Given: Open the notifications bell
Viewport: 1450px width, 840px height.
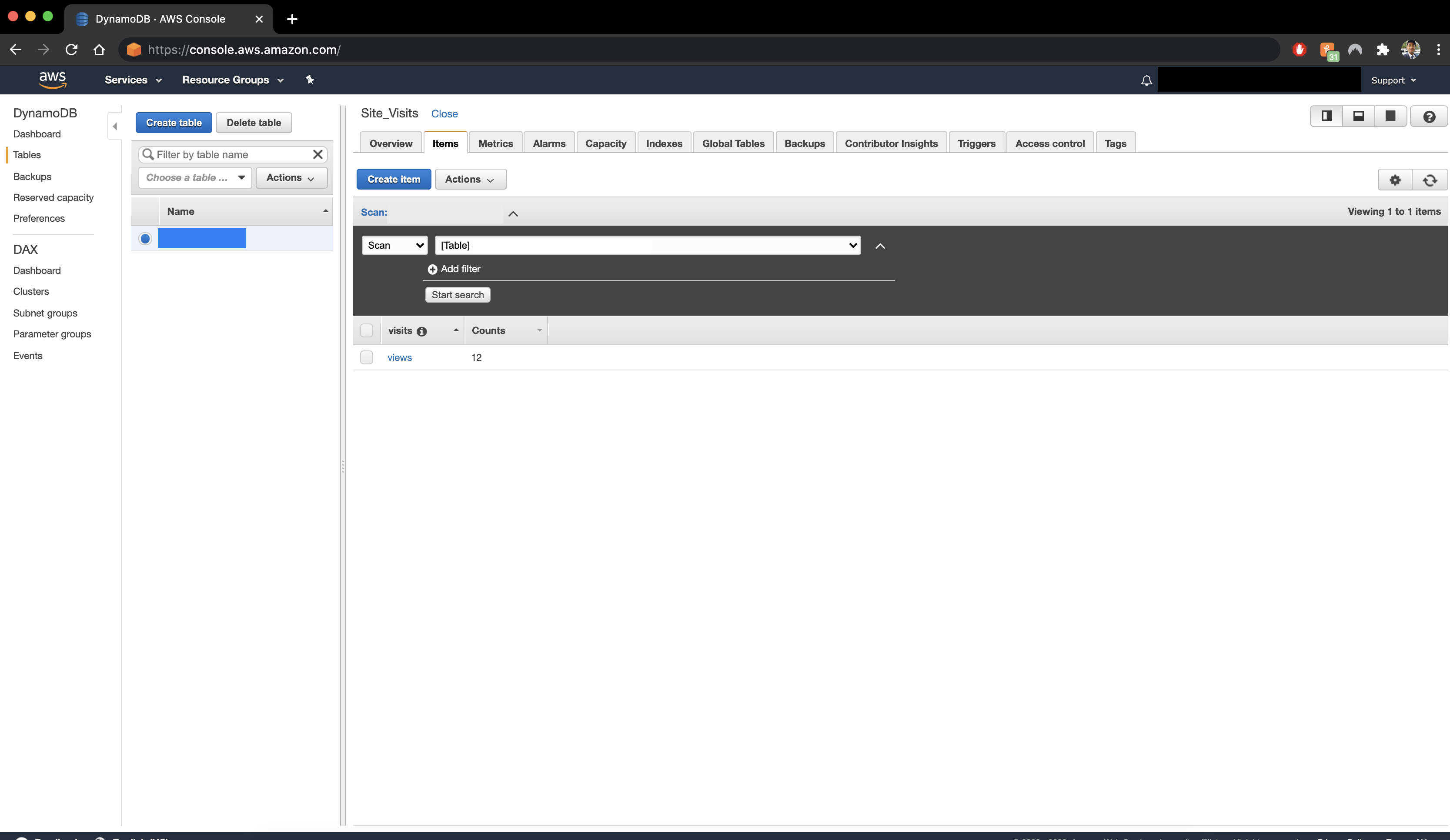Looking at the screenshot, I should pos(1146,80).
